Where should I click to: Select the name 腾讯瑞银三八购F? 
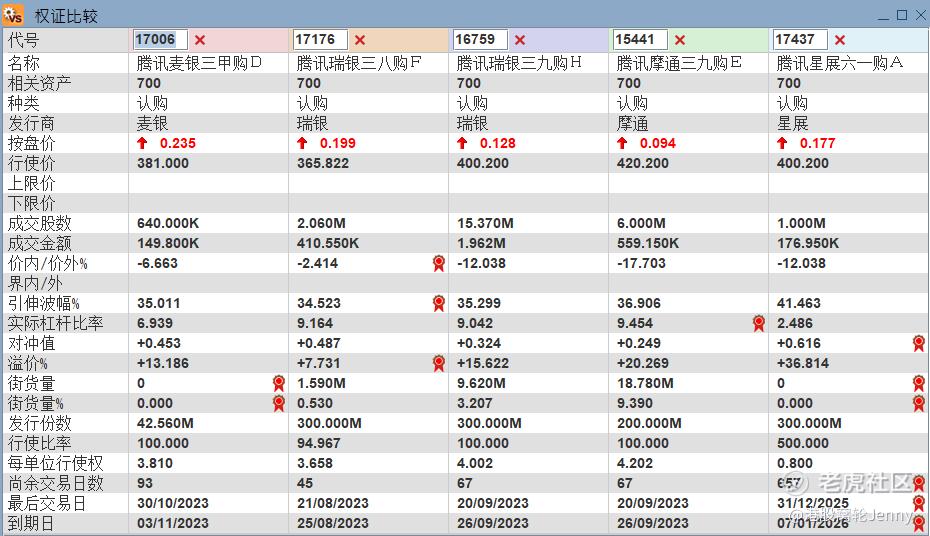click(359, 63)
